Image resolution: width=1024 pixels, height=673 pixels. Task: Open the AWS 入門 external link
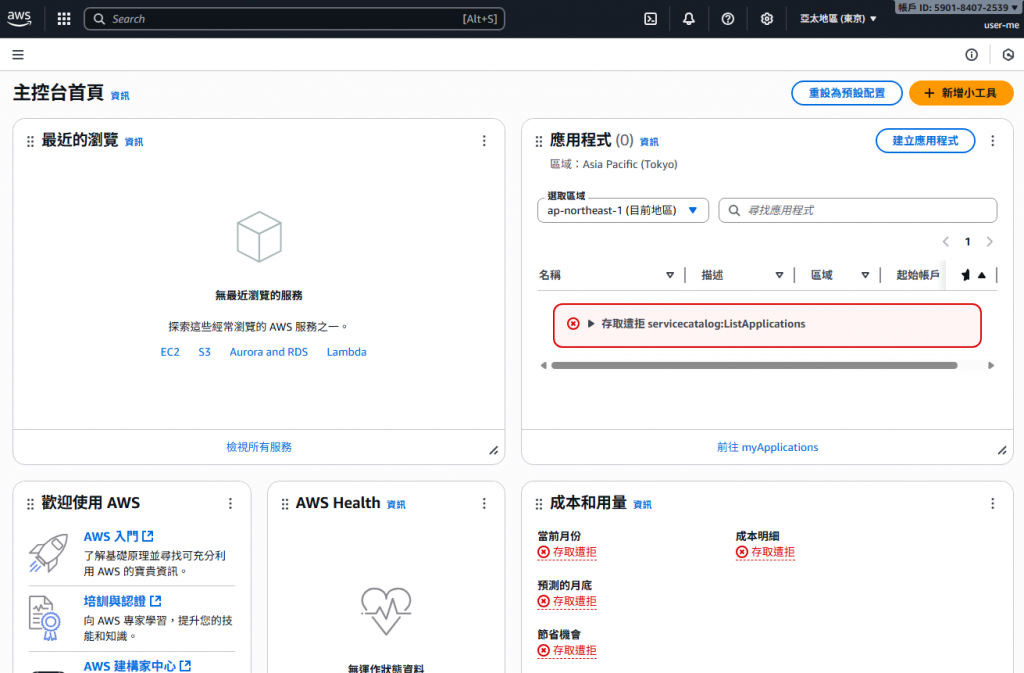(119, 536)
